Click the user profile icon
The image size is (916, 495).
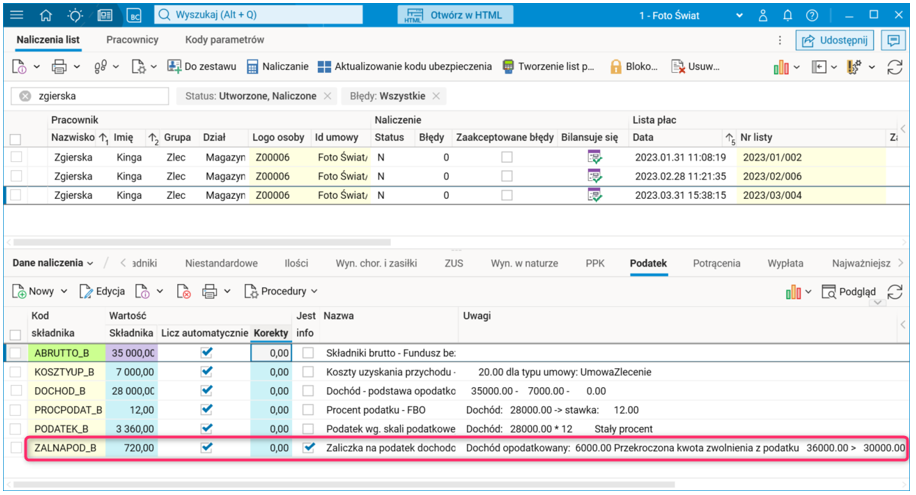click(x=763, y=15)
